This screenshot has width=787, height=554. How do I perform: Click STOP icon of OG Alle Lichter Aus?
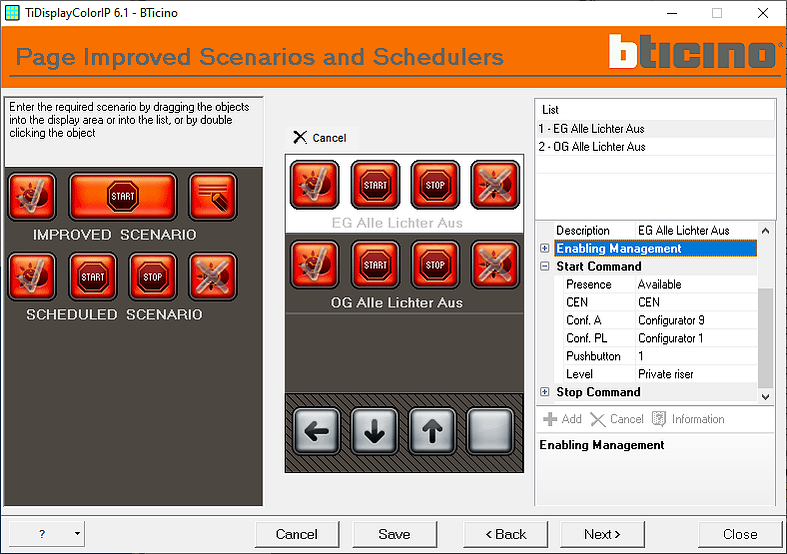[435, 264]
